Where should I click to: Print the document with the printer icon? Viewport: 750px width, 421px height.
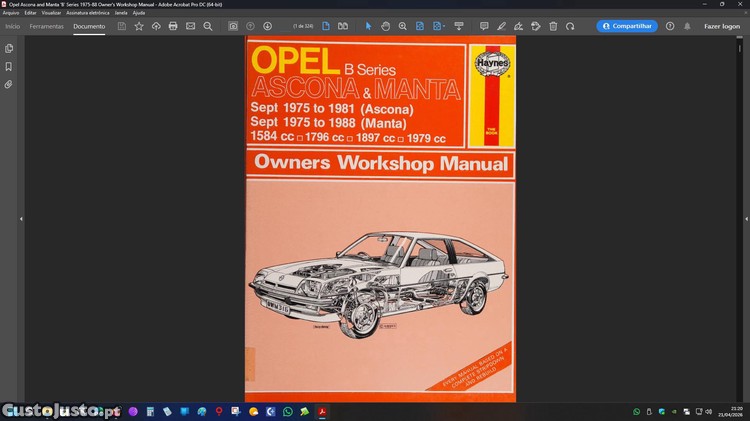click(173, 26)
